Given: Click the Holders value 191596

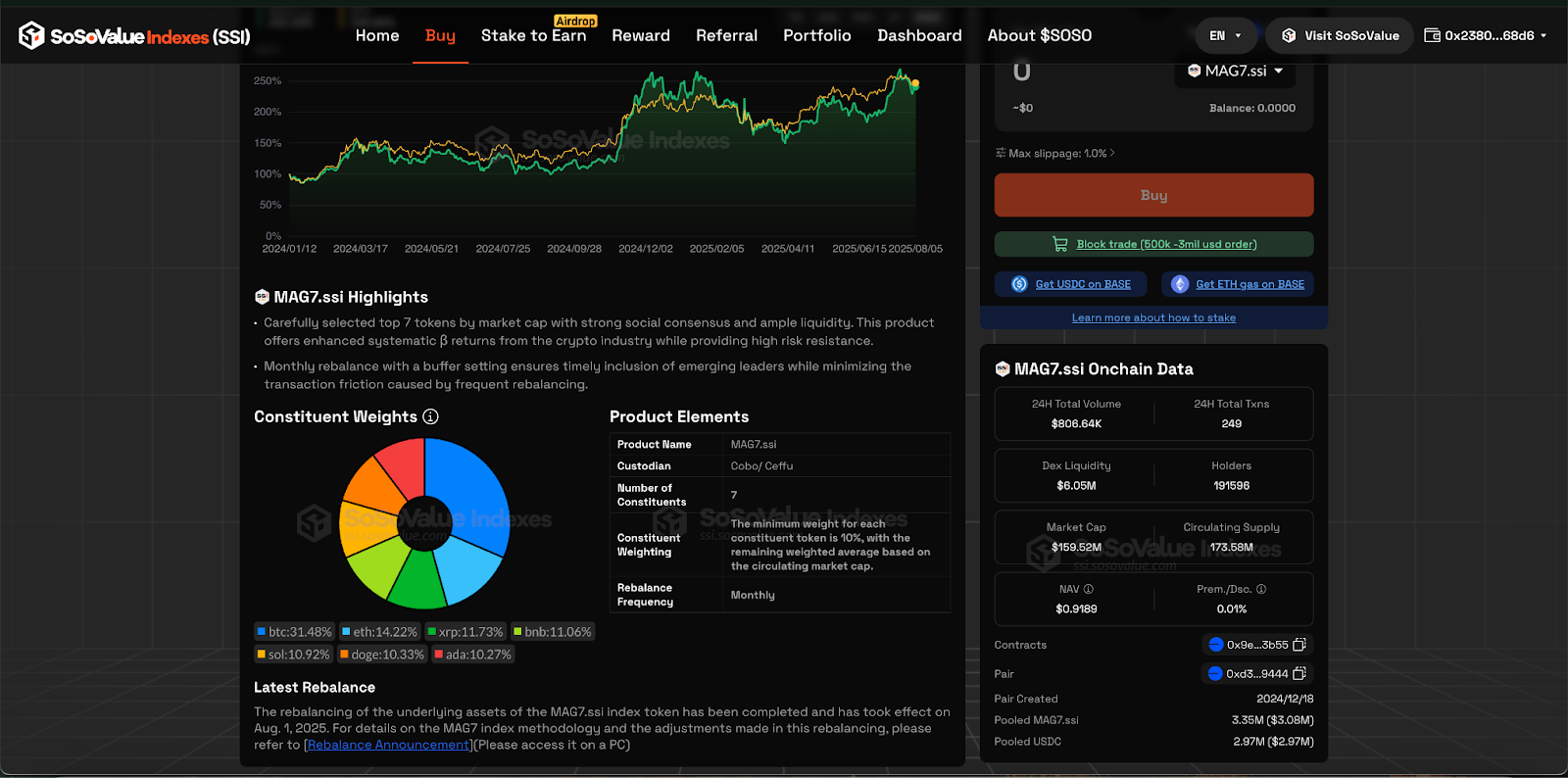Looking at the screenshot, I should (1231, 485).
